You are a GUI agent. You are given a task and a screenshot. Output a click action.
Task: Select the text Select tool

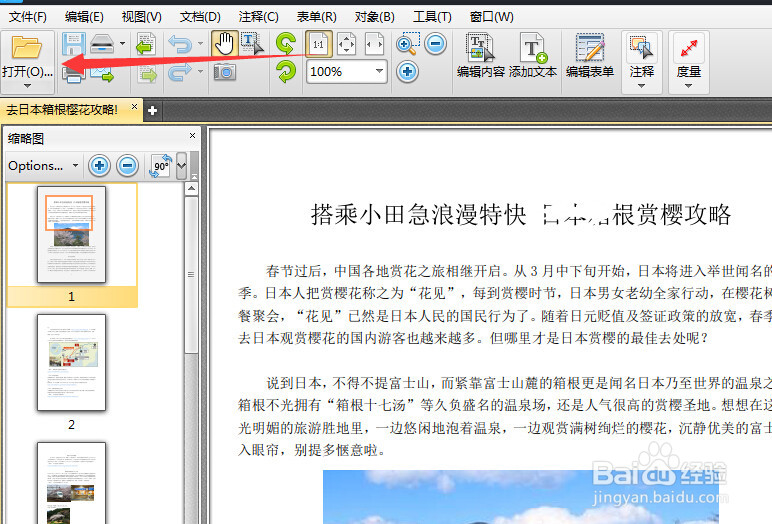coord(253,44)
